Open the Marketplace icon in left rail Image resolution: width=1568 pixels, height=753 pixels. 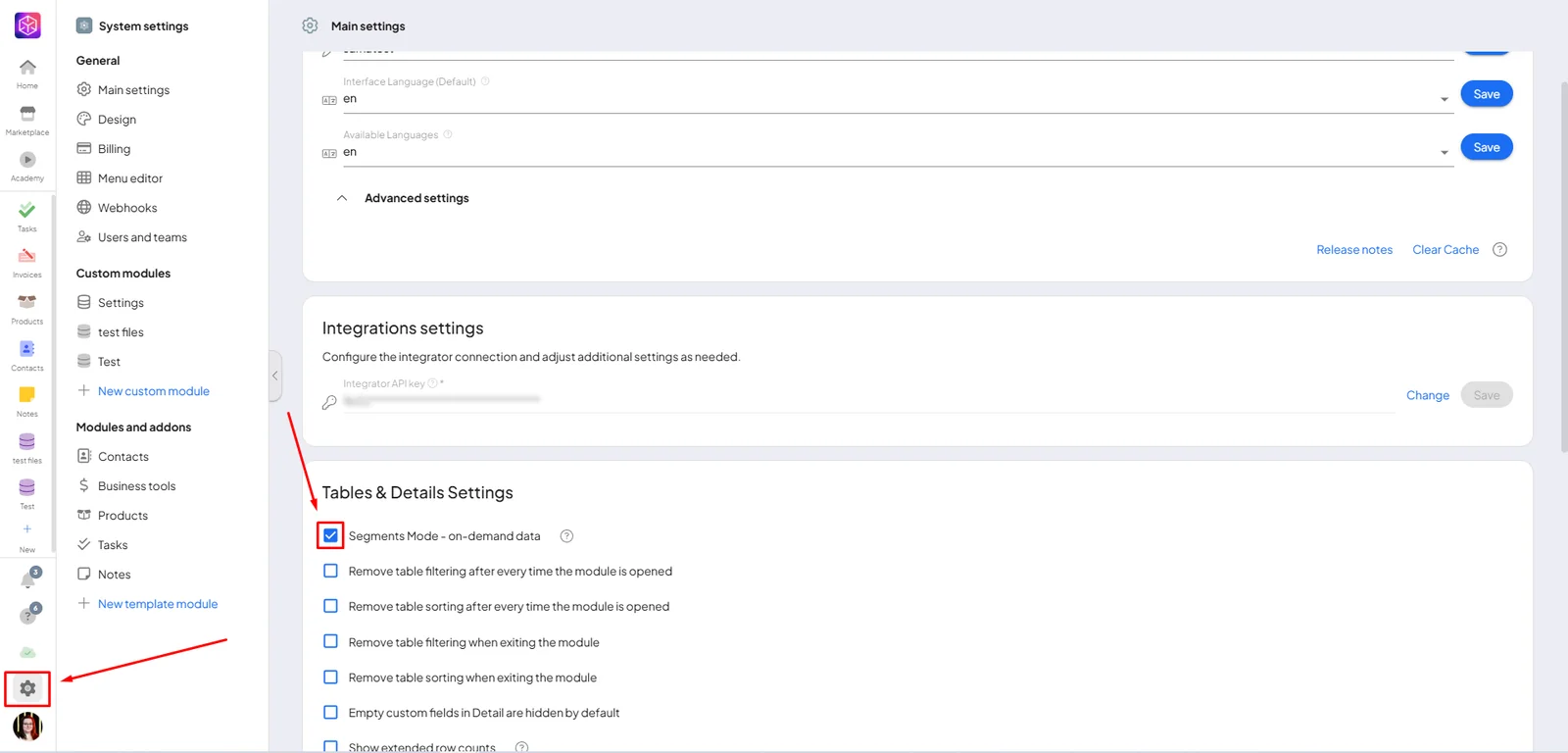(27, 114)
